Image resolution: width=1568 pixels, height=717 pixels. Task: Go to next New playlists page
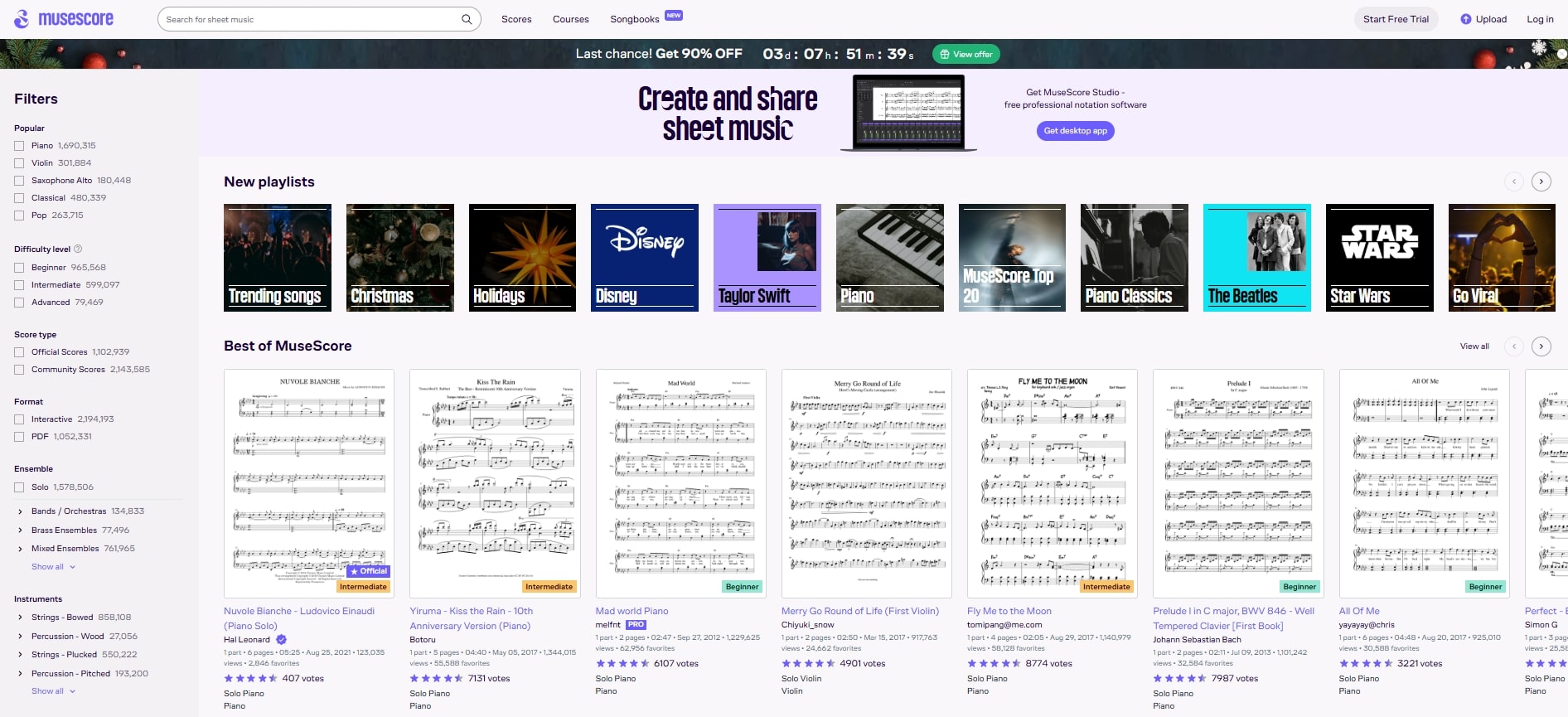[1541, 182]
